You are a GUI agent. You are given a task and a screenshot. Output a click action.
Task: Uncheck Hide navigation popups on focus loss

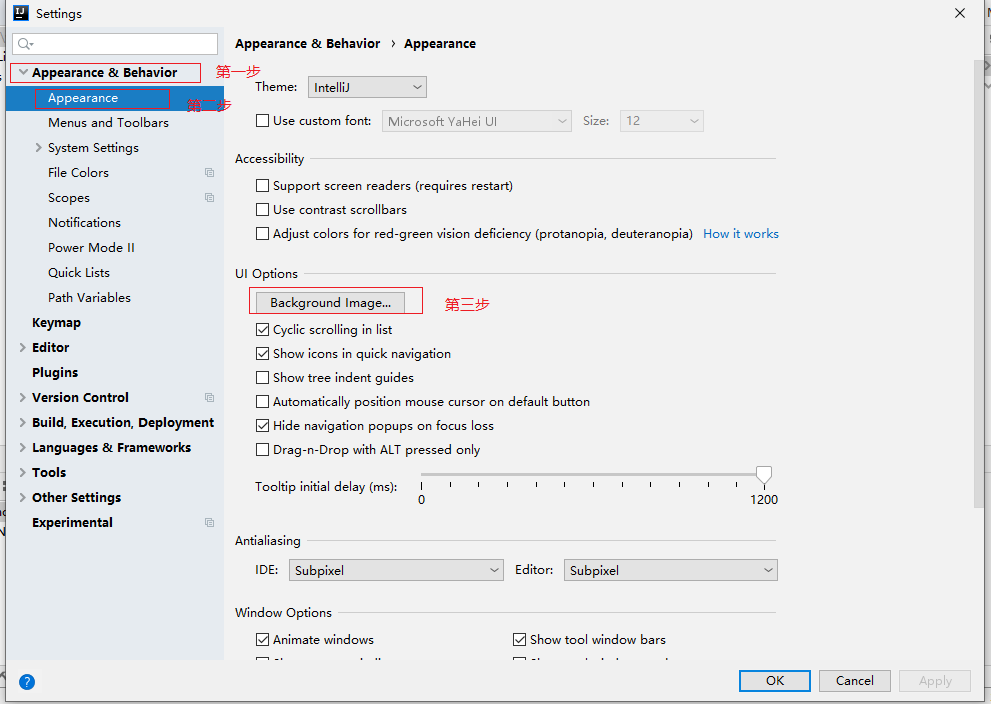pos(262,426)
